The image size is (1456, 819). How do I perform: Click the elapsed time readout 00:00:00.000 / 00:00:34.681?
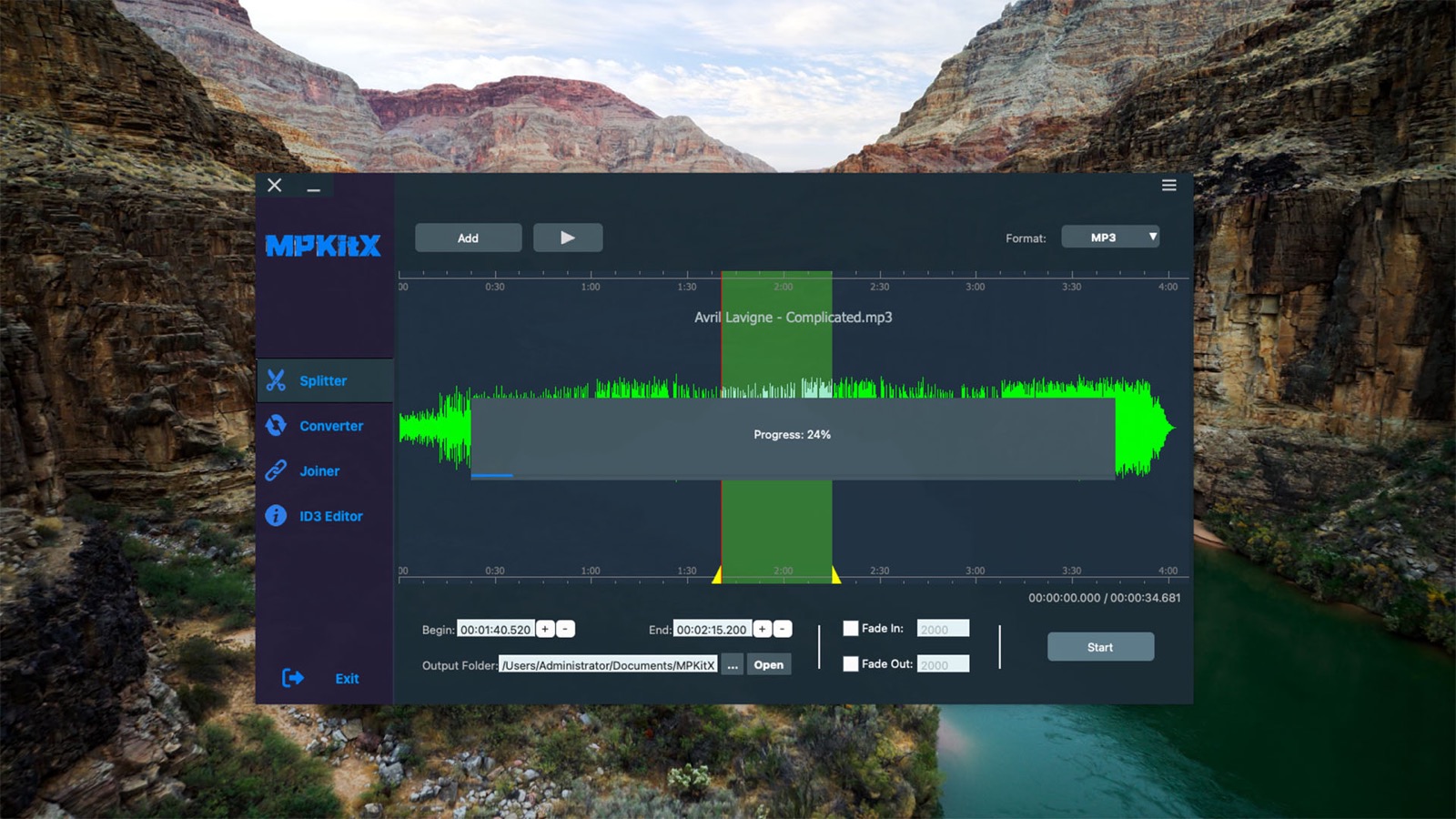[1105, 598]
